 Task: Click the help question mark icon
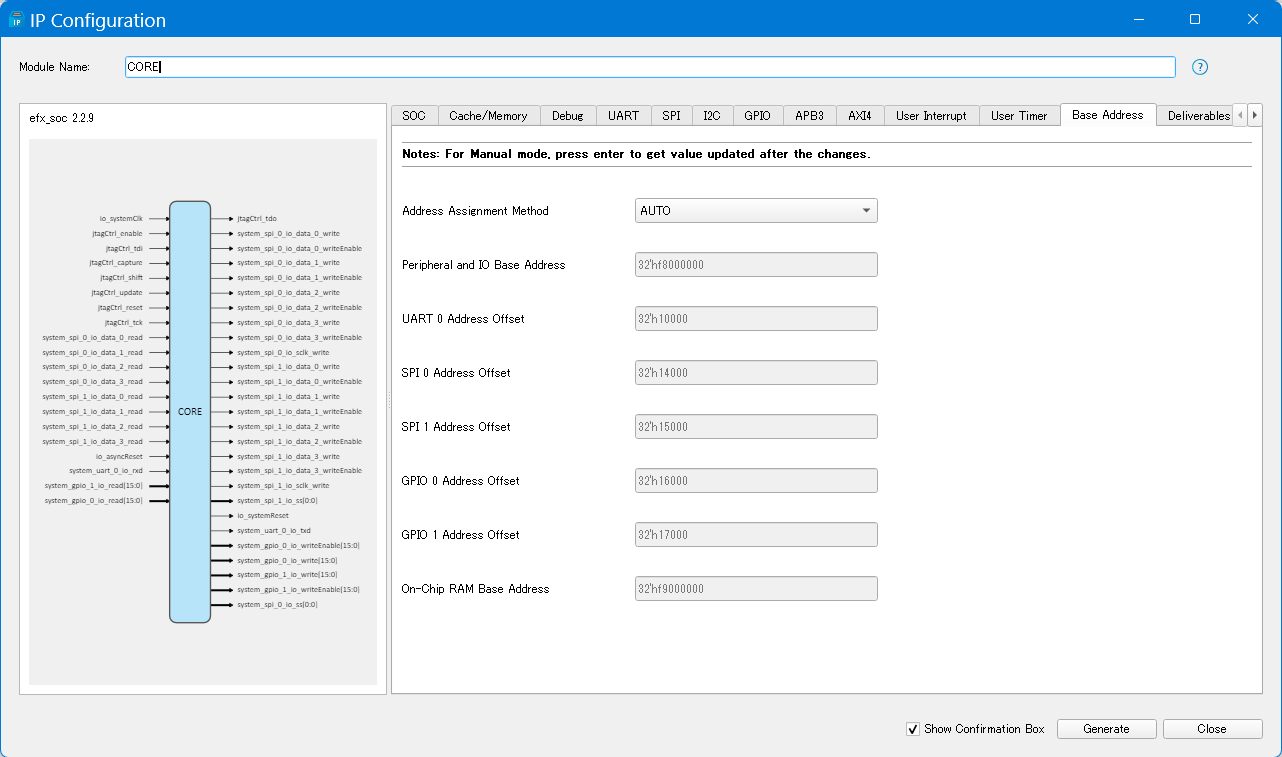pyautogui.click(x=1200, y=67)
